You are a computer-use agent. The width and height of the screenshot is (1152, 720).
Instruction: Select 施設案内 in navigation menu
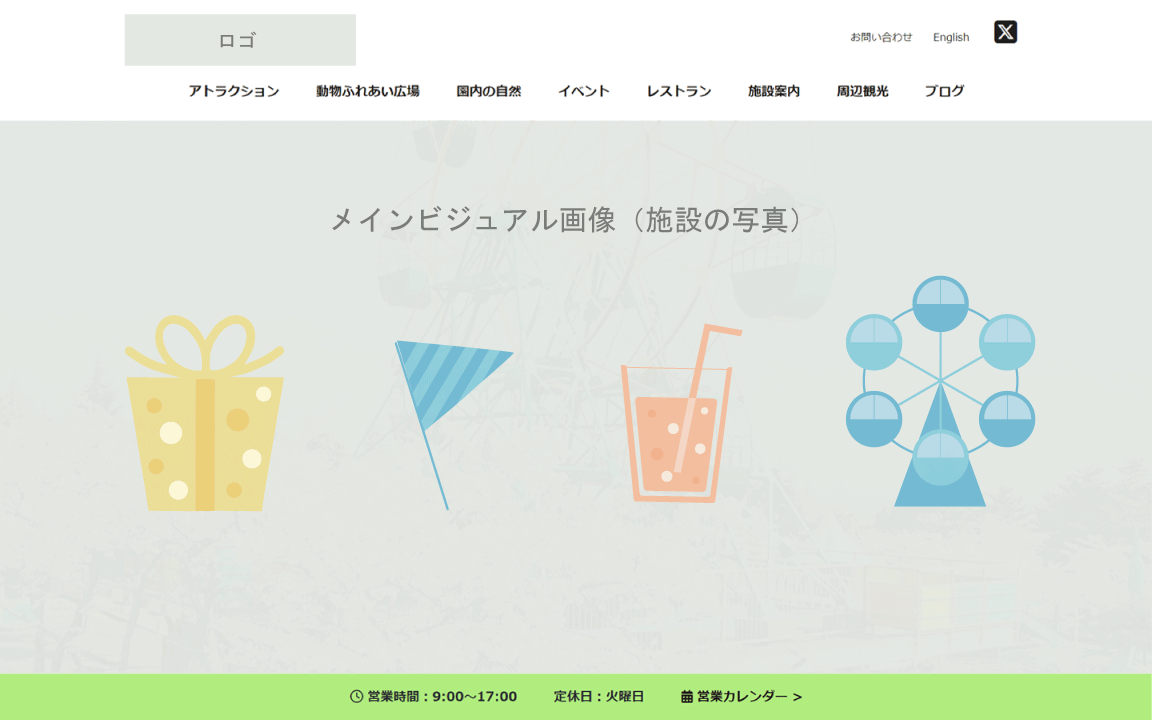pyautogui.click(x=774, y=91)
